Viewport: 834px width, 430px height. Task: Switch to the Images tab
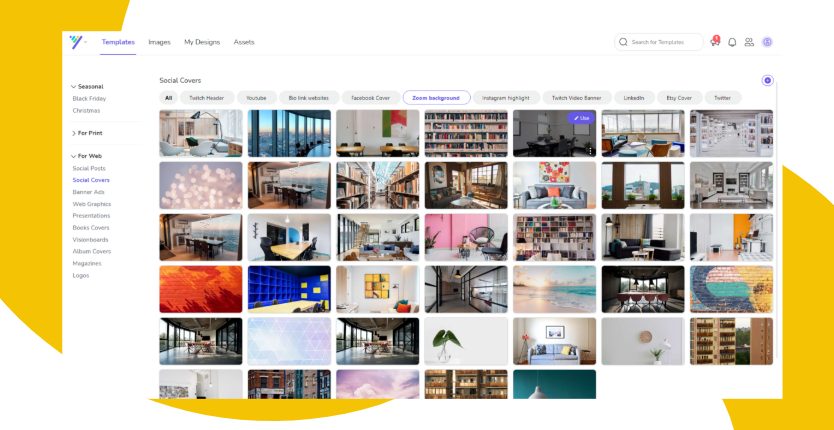(x=159, y=42)
